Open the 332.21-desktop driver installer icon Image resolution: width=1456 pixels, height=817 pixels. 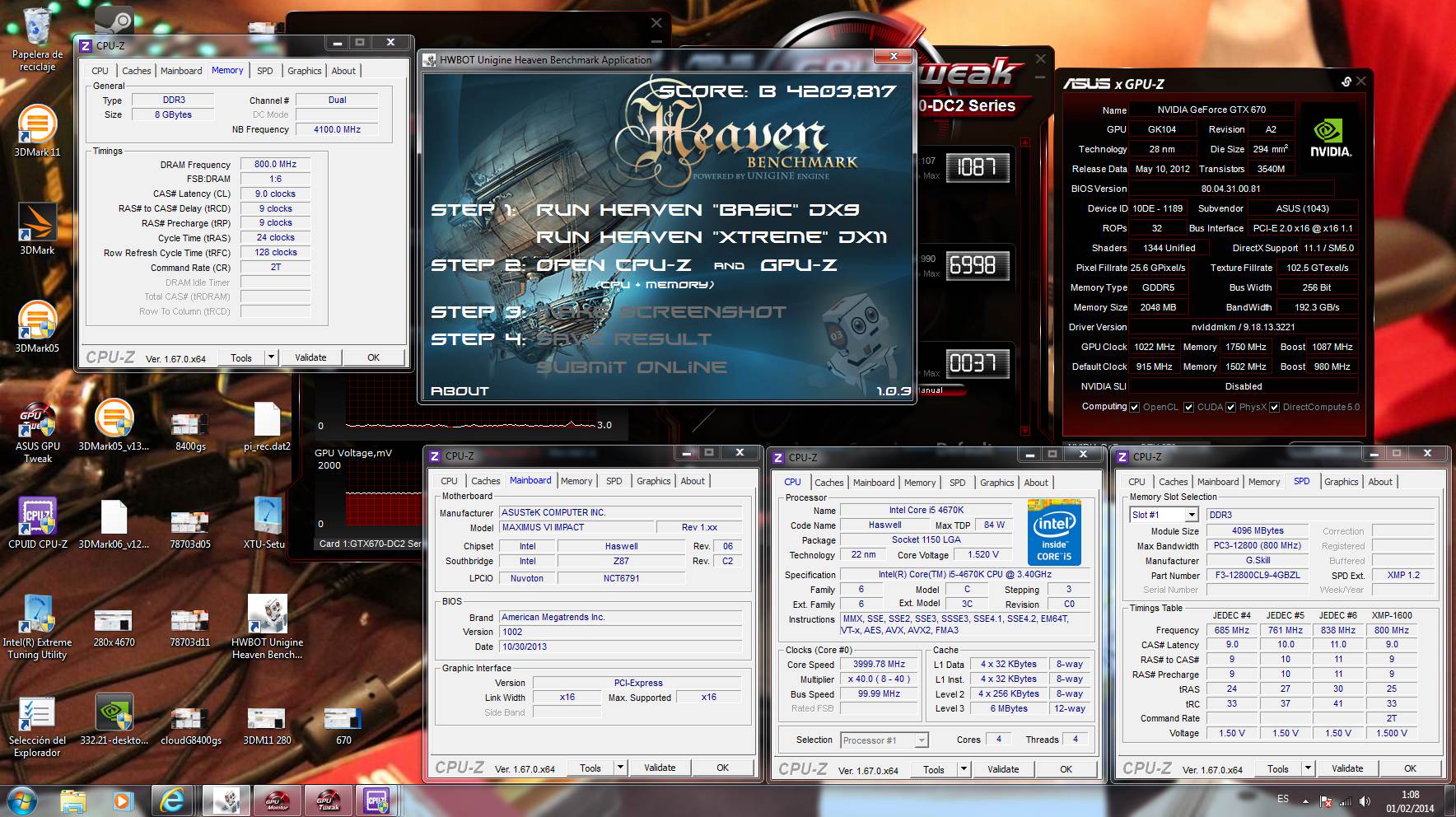click(x=114, y=719)
